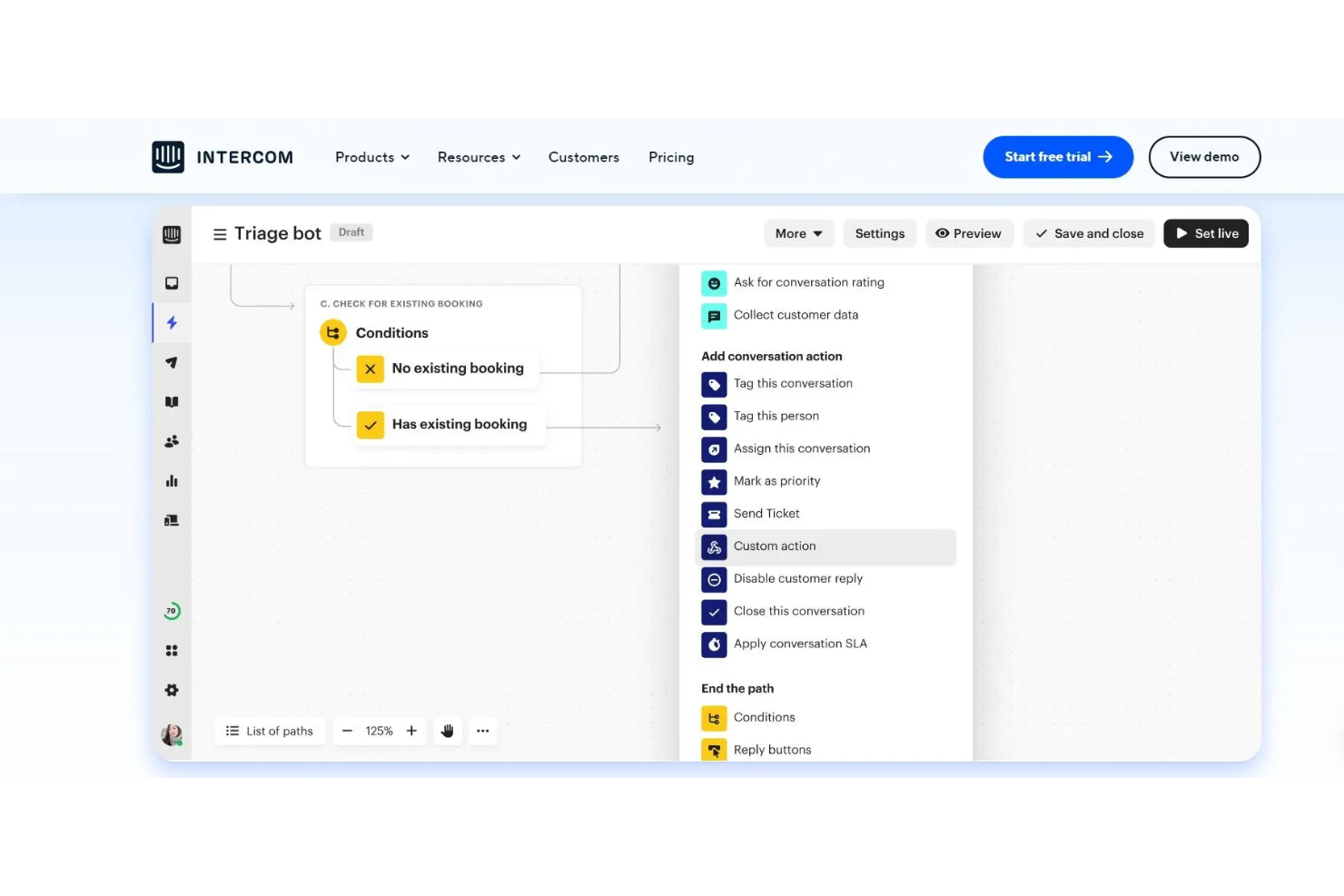The height and width of the screenshot is (896, 1344).
Task: Select the Has existing booking branch checkmark
Action: click(371, 424)
